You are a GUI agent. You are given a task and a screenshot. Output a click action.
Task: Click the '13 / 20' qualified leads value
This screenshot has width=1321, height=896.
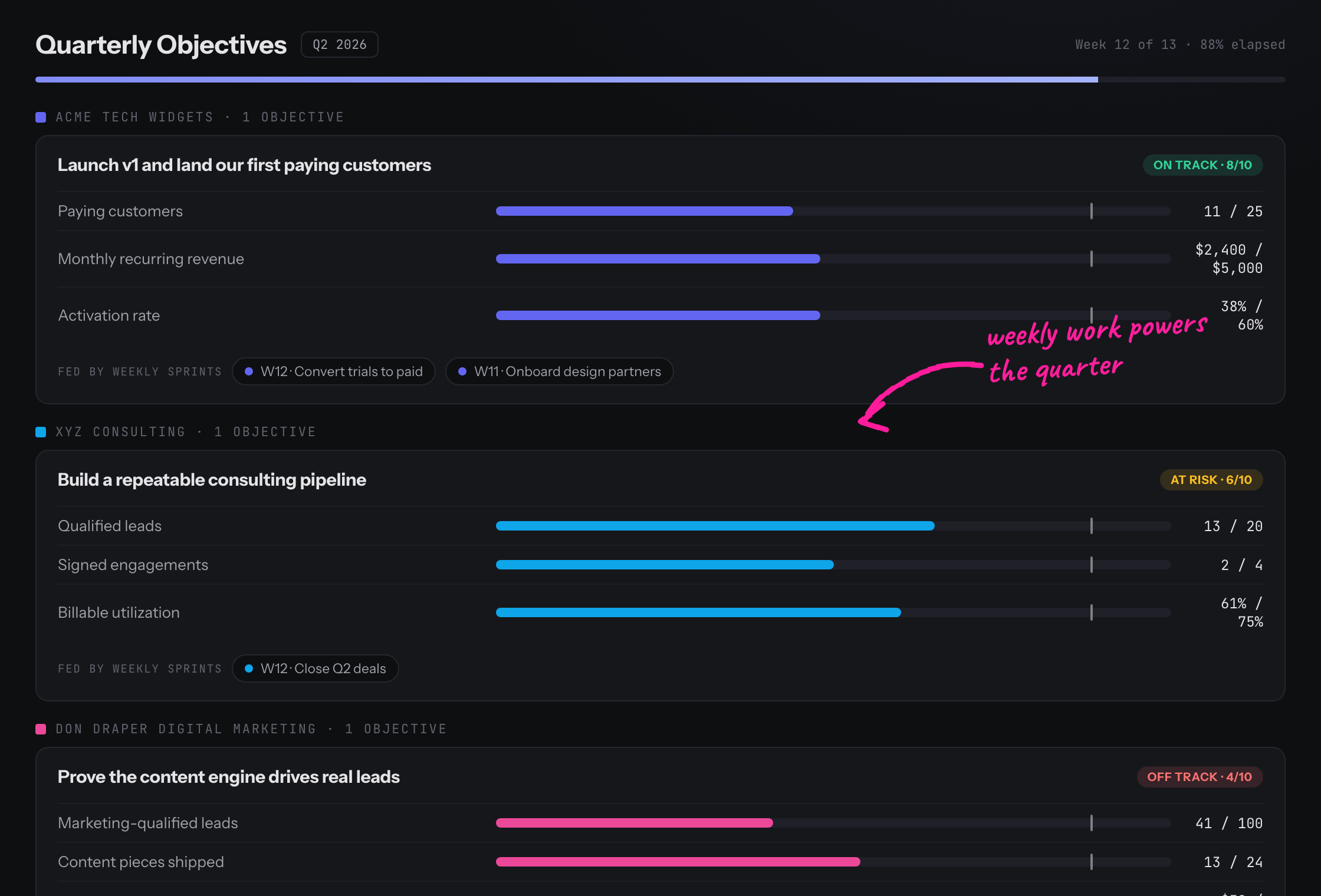click(x=1233, y=526)
